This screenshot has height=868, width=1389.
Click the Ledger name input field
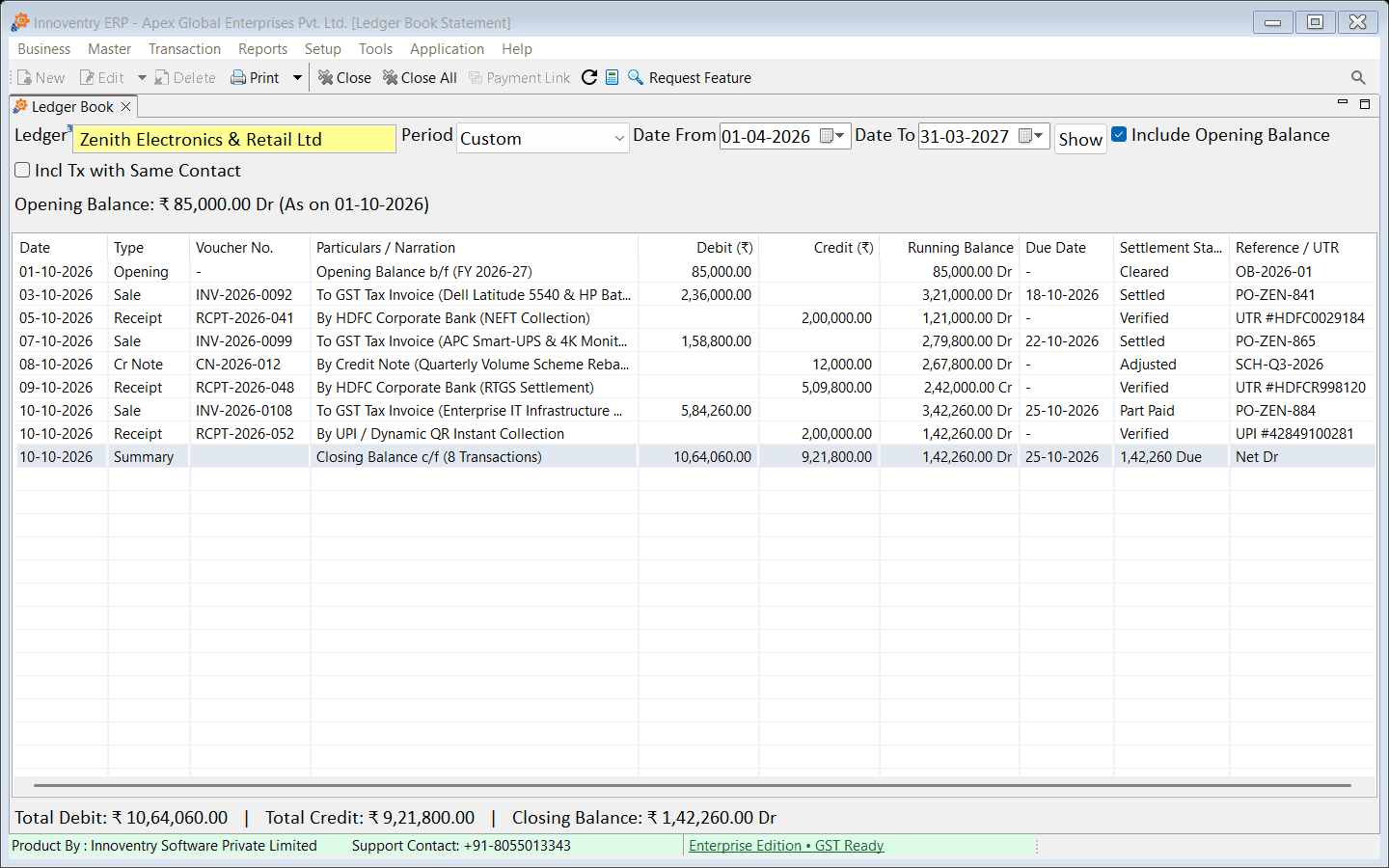coord(234,139)
